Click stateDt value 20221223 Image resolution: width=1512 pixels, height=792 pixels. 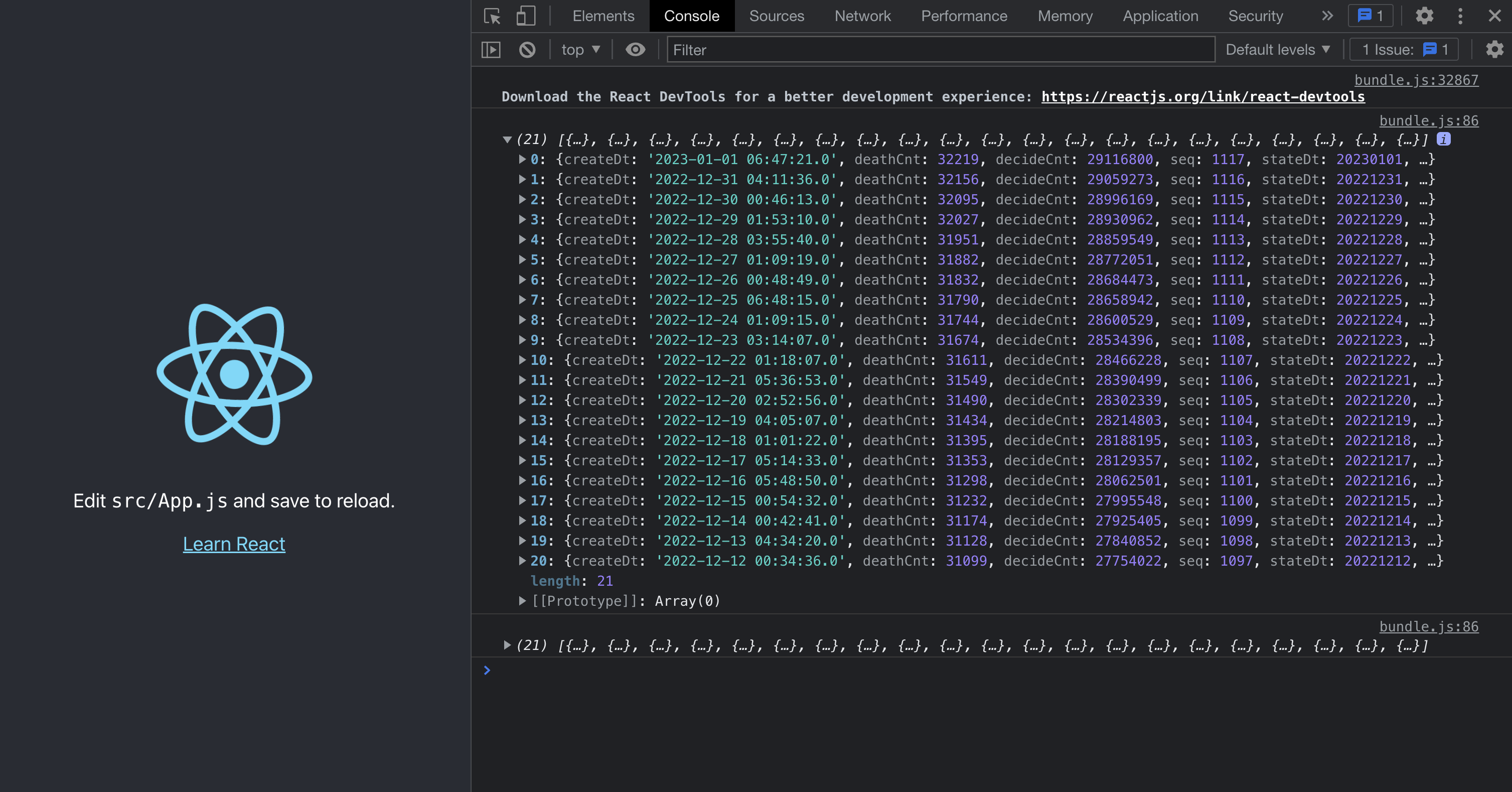(1369, 340)
